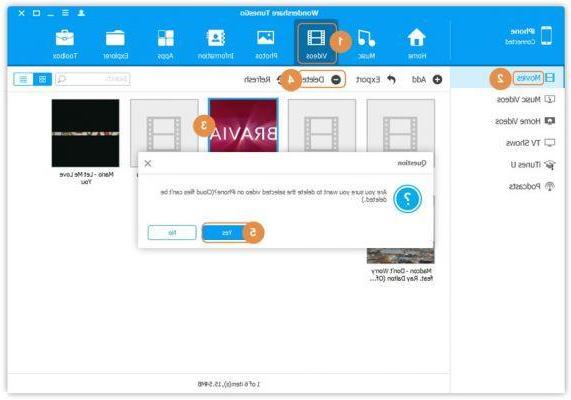Click the 'Mario - Let Me Love You' caption
Image resolution: width=571 pixels, height=400 pixels.
(86, 178)
